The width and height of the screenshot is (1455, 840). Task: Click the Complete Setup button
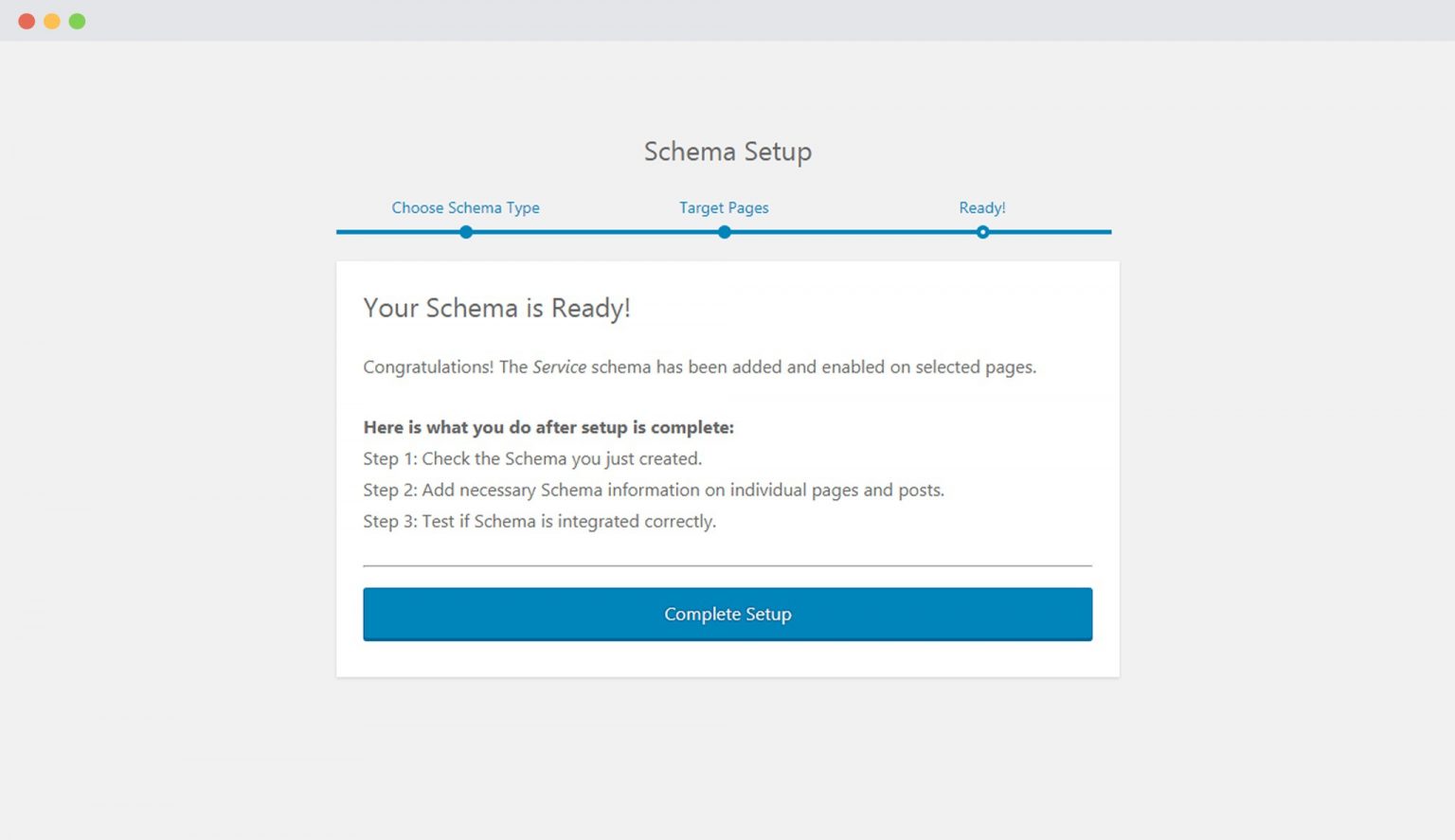tap(727, 614)
